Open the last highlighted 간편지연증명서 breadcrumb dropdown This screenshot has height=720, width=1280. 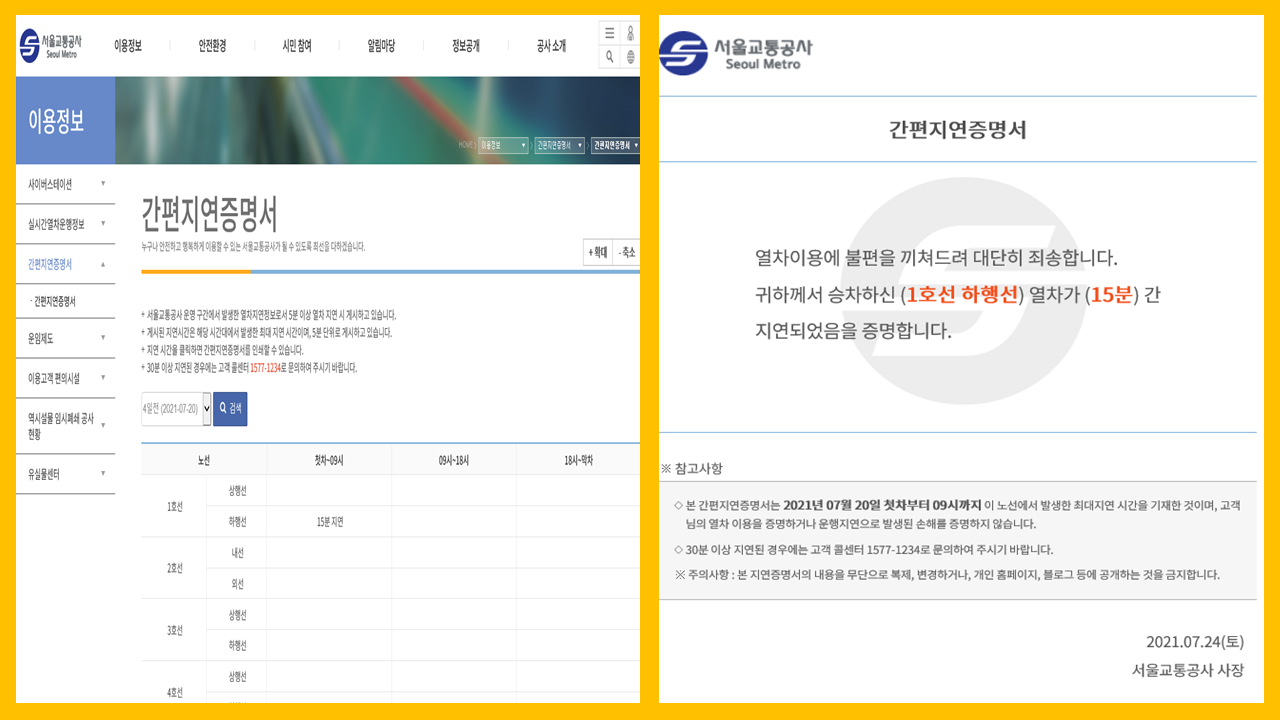(x=615, y=145)
